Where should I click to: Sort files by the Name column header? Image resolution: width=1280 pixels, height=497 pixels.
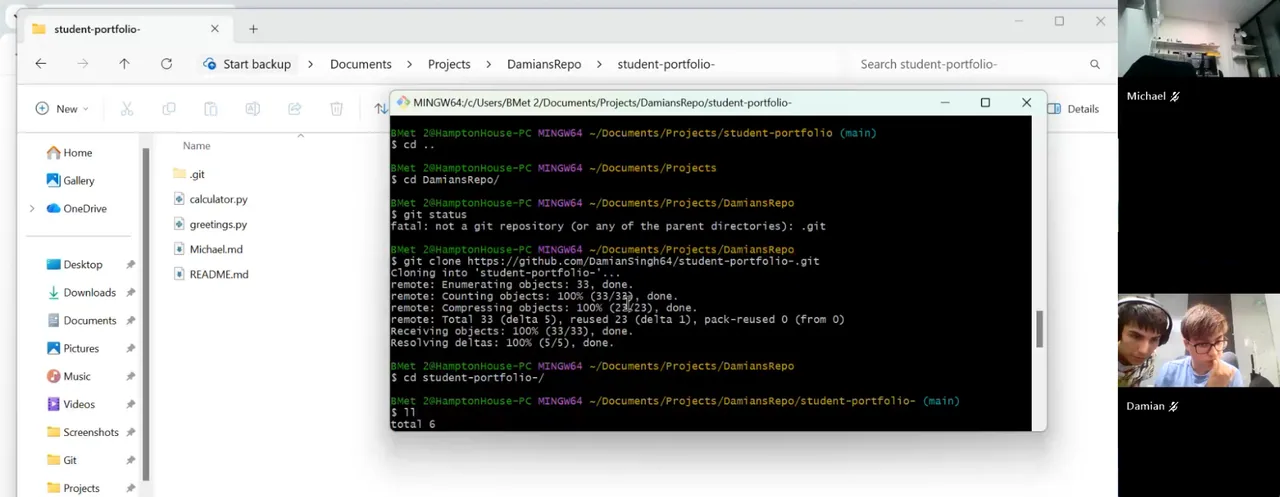(196, 146)
